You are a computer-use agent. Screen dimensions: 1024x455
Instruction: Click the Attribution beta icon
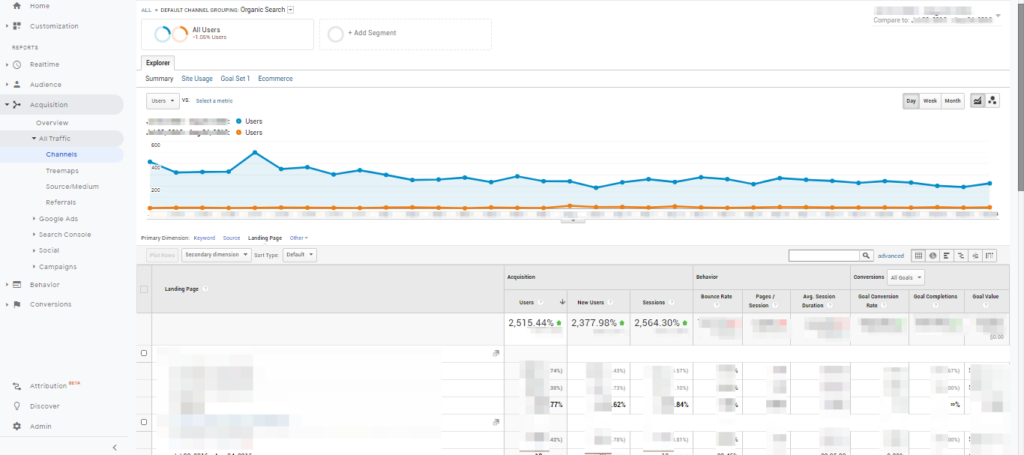point(17,386)
